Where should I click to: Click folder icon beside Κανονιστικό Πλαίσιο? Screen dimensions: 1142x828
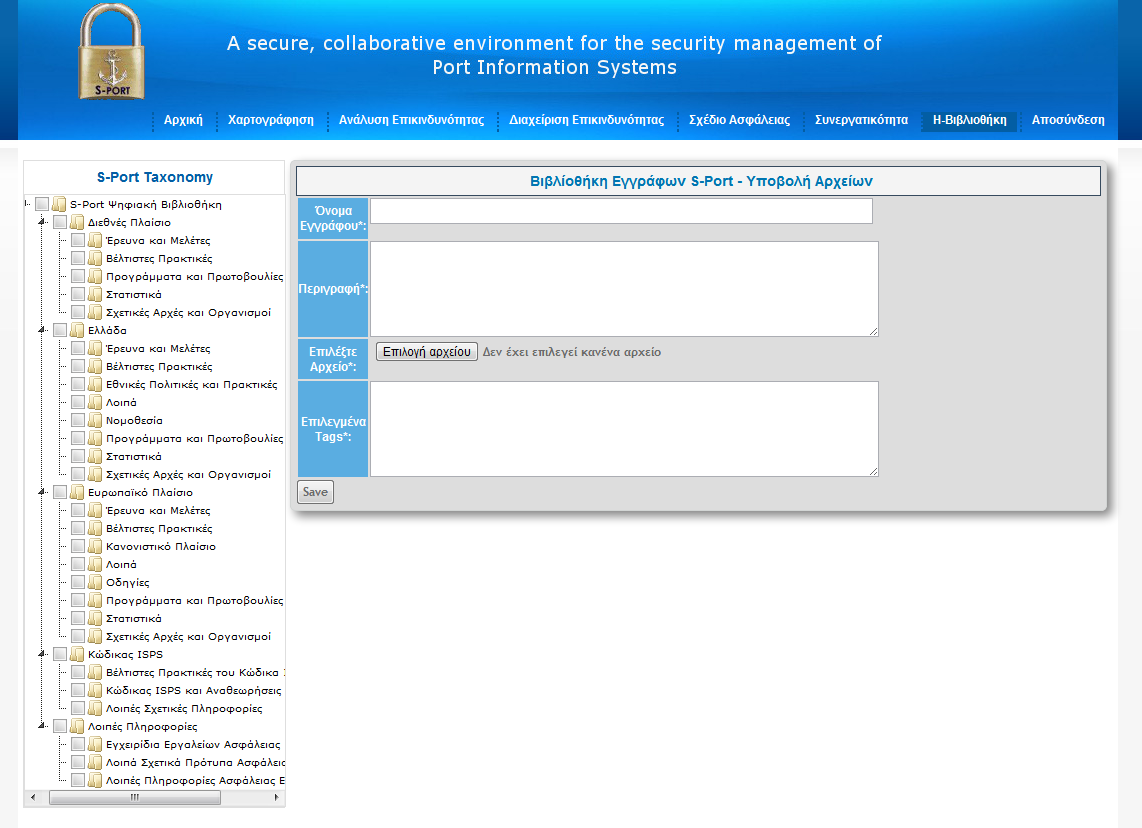[x=95, y=546]
